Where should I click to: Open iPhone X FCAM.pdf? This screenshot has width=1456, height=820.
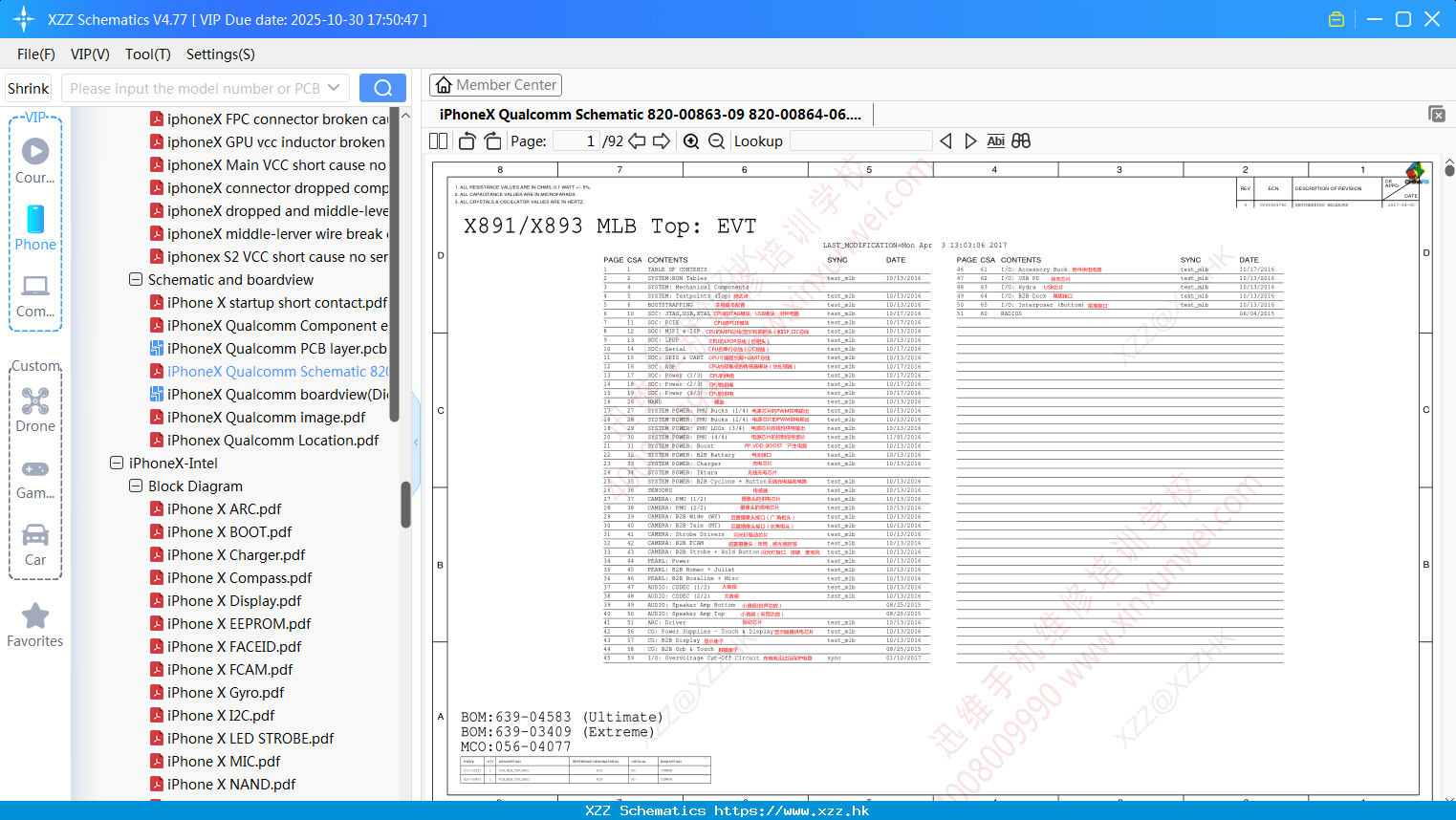click(x=221, y=670)
